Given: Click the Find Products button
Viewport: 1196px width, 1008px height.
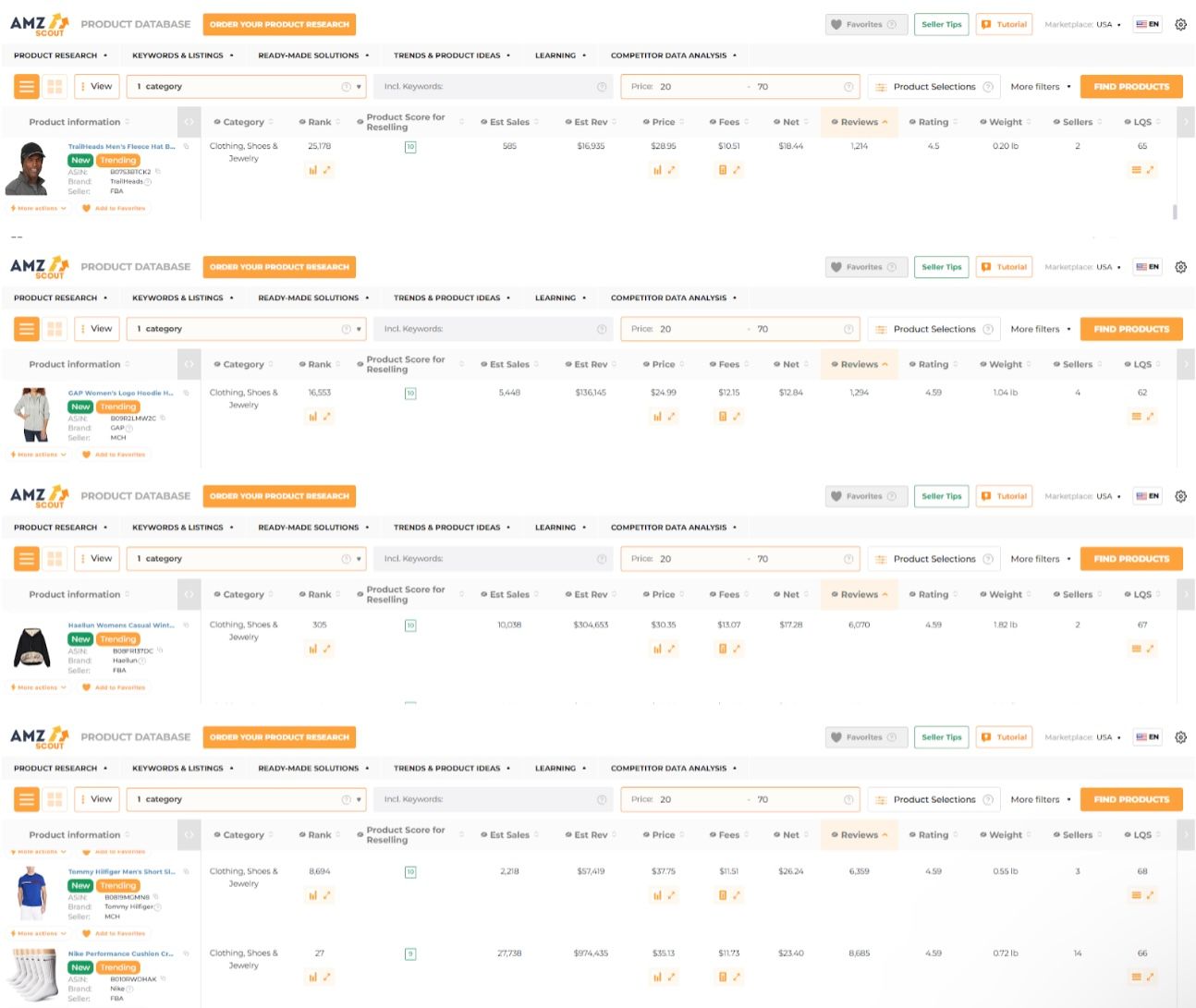Looking at the screenshot, I should (1131, 86).
